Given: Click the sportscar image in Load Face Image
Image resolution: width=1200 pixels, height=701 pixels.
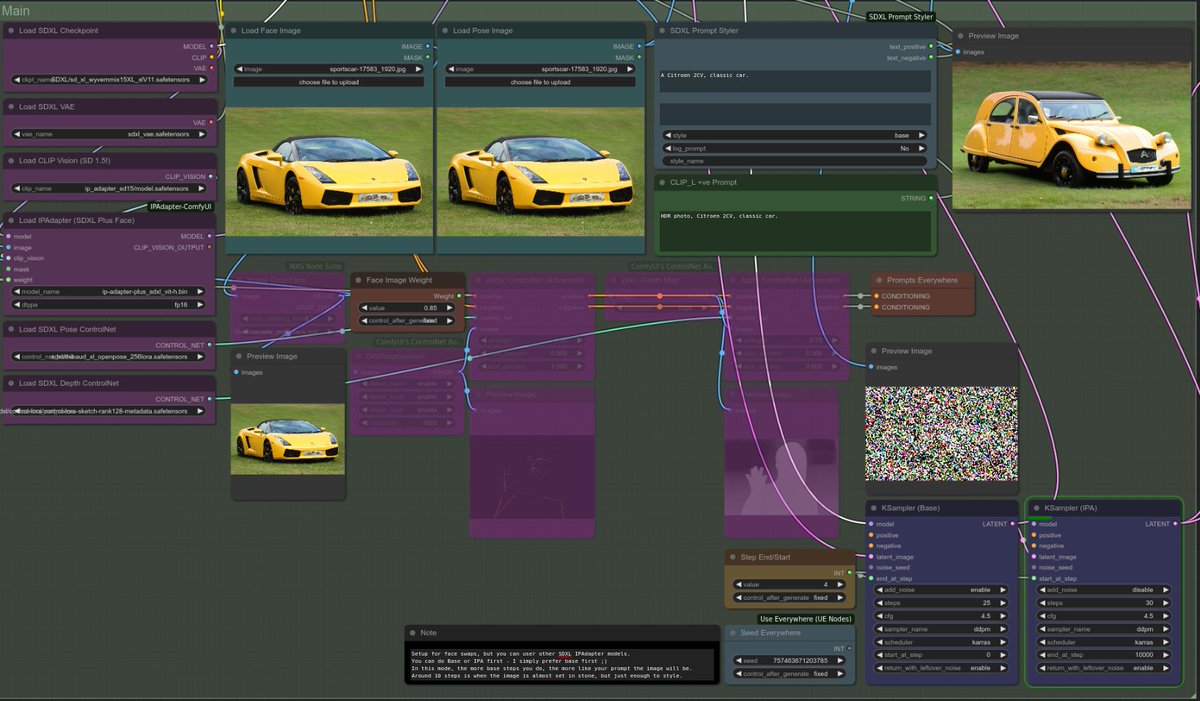Looking at the screenshot, I should [329, 173].
